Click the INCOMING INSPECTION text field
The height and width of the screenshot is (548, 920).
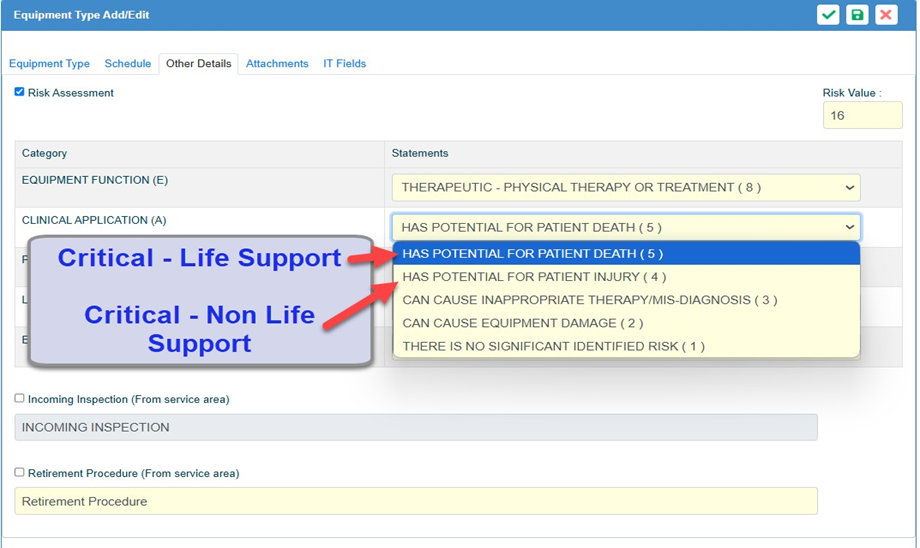[415, 427]
